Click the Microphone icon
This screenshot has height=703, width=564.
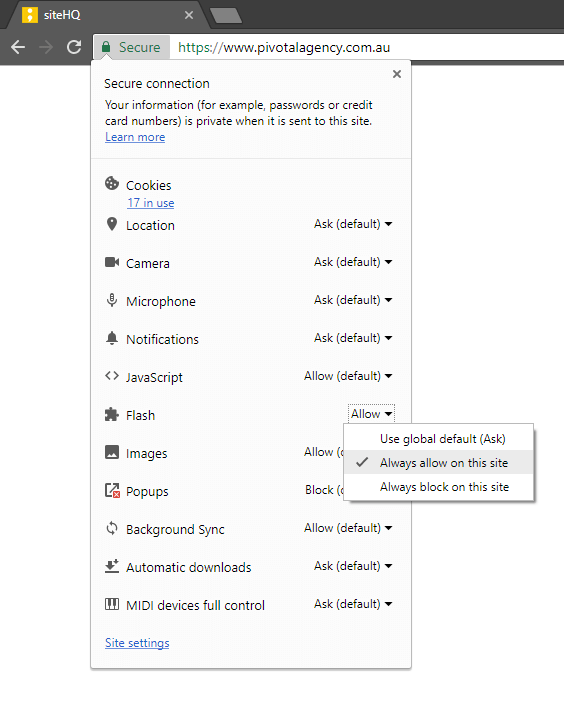click(112, 300)
